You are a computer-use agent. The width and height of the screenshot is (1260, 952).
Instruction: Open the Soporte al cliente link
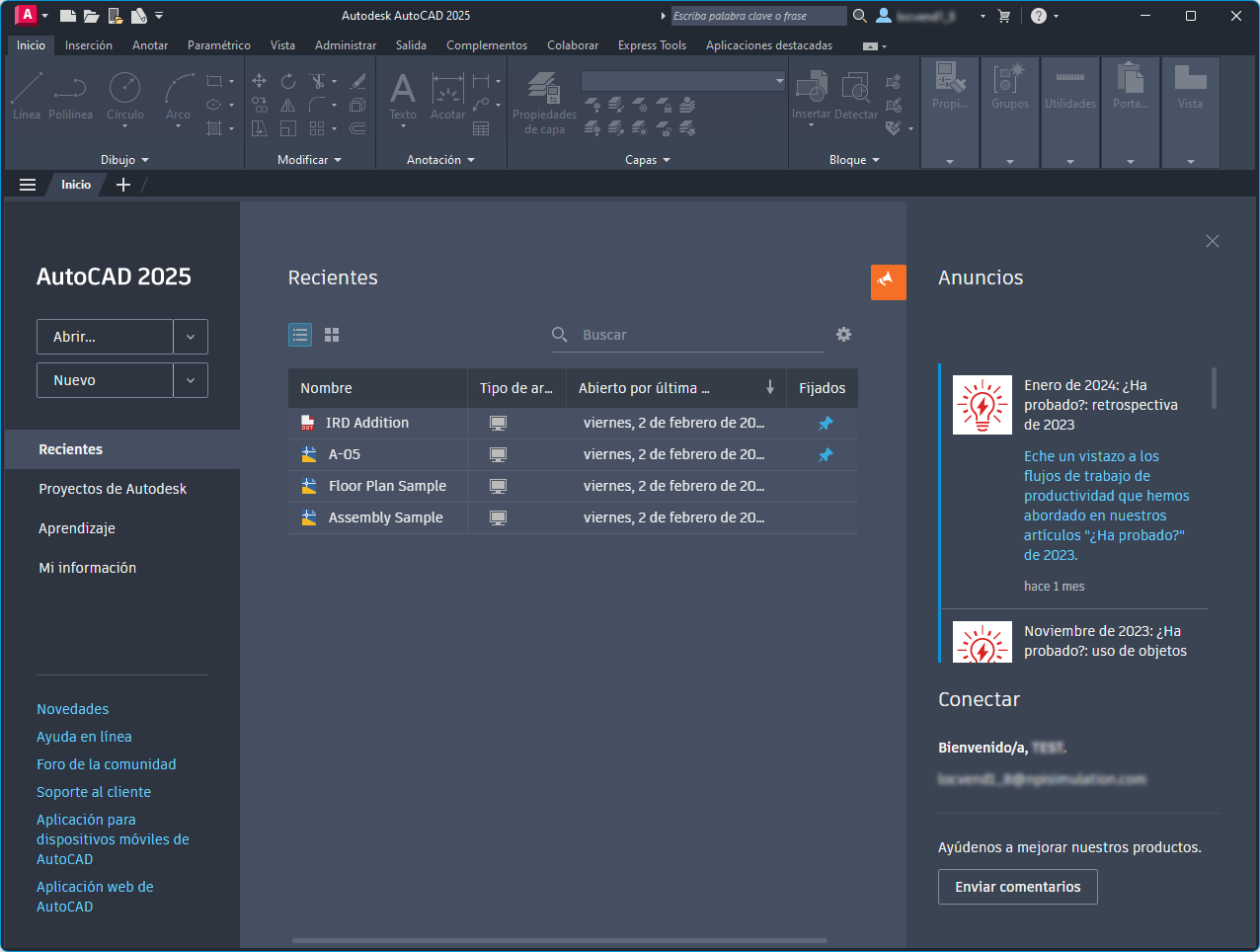(94, 792)
